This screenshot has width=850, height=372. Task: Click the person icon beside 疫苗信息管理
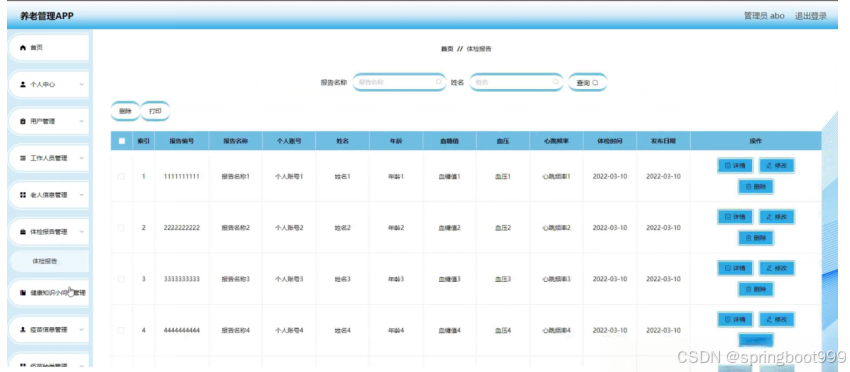pyautogui.click(x=23, y=330)
